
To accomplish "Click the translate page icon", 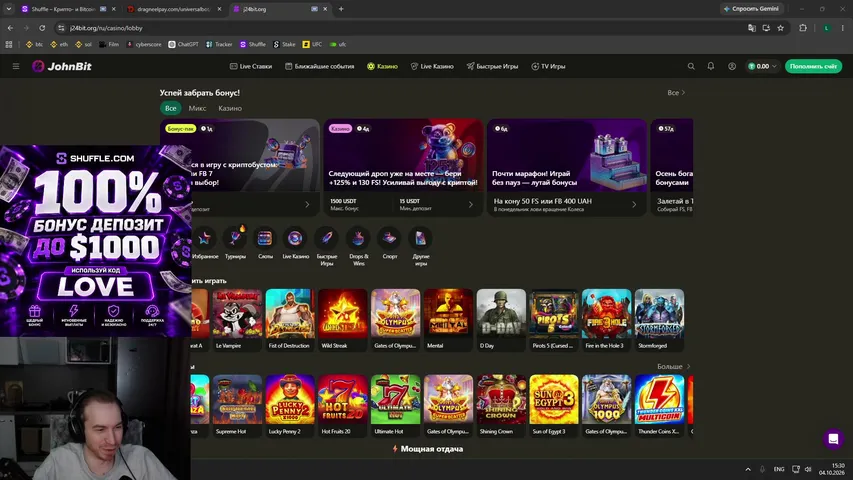I will coord(752,28).
